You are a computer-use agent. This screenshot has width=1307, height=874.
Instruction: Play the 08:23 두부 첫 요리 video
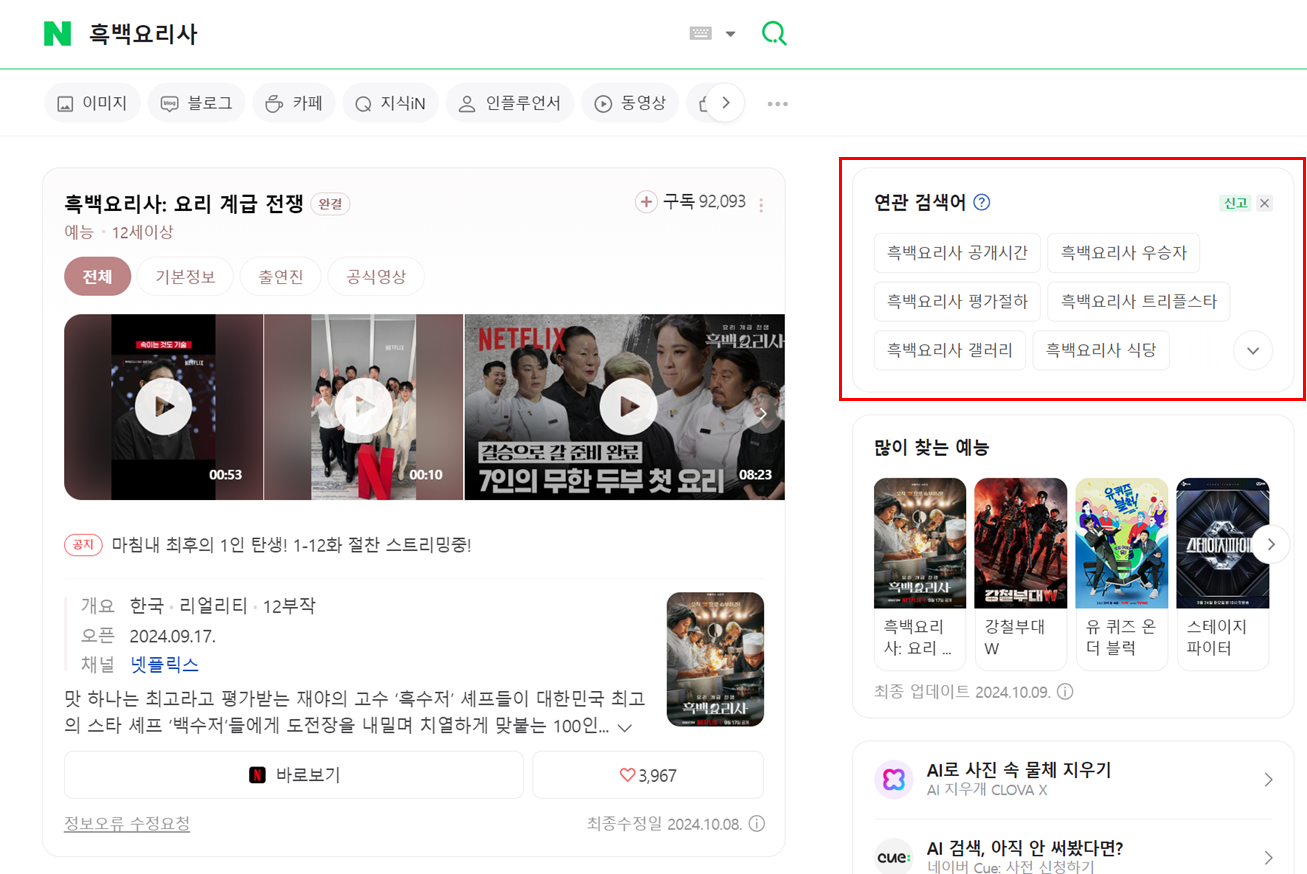coord(625,407)
